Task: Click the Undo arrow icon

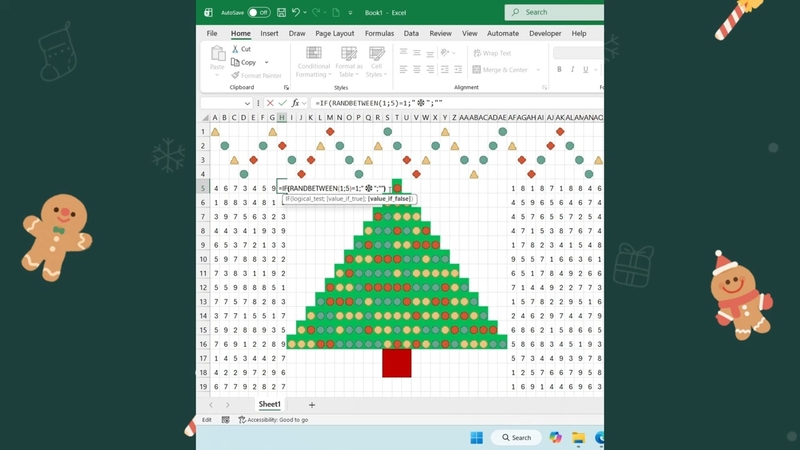Action: [x=295, y=12]
